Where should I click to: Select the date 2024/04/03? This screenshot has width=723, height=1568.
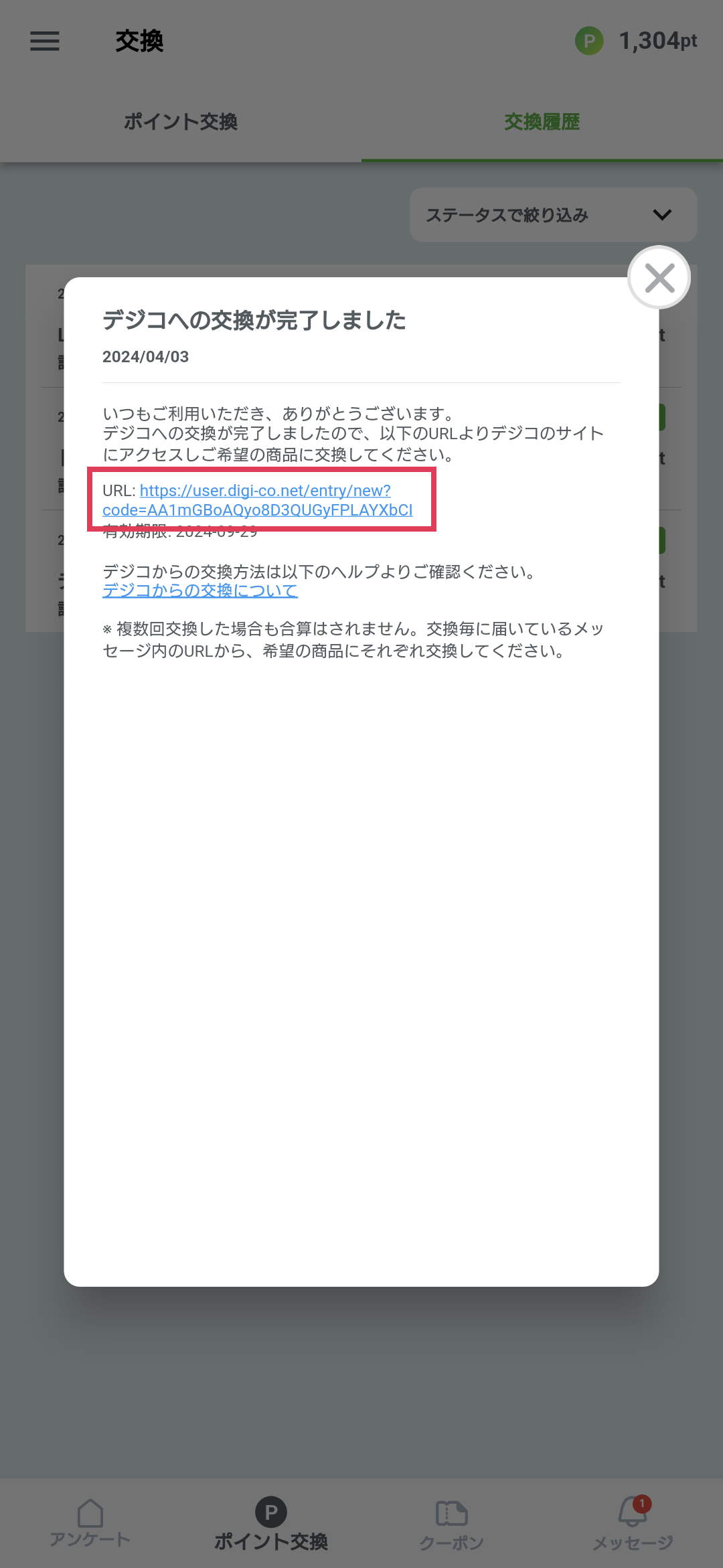[x=146, y=357]
